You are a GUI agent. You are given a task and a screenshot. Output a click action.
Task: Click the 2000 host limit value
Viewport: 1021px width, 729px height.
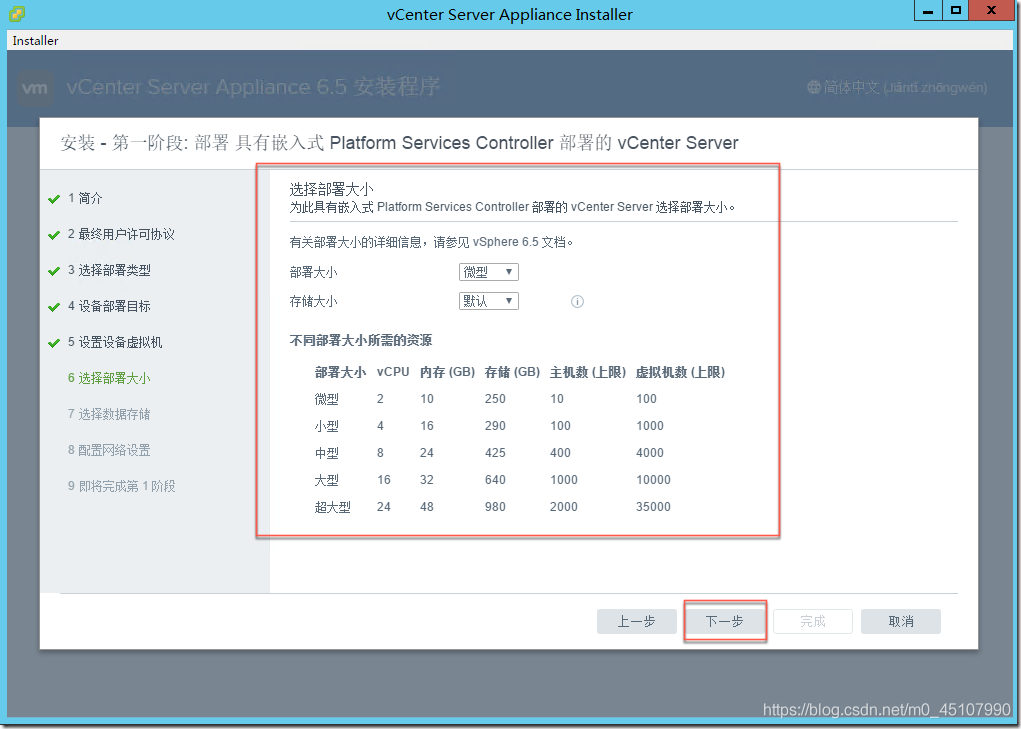(x=563, y=507)
